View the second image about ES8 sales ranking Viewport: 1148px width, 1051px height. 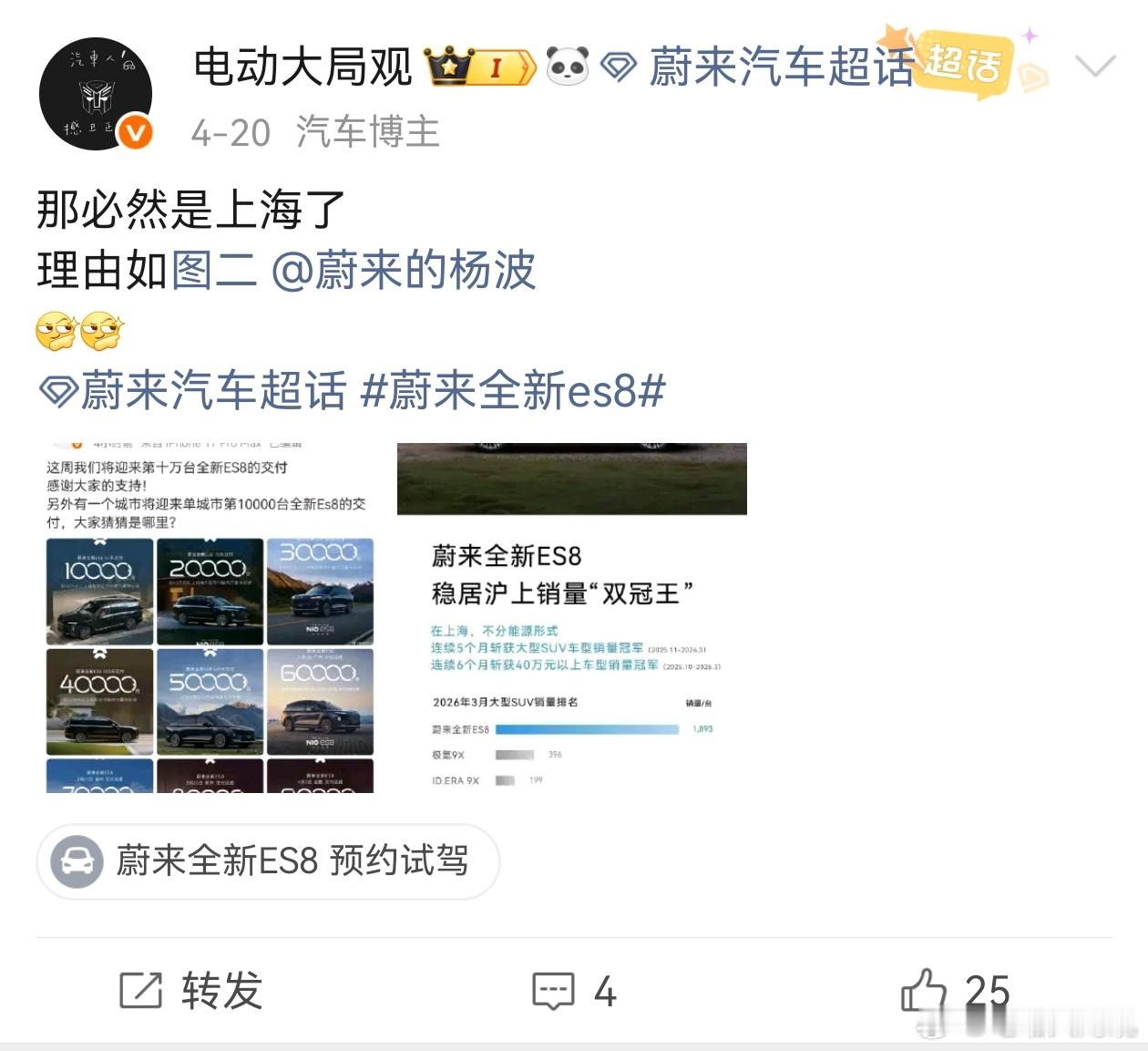(x=572, y=618)
